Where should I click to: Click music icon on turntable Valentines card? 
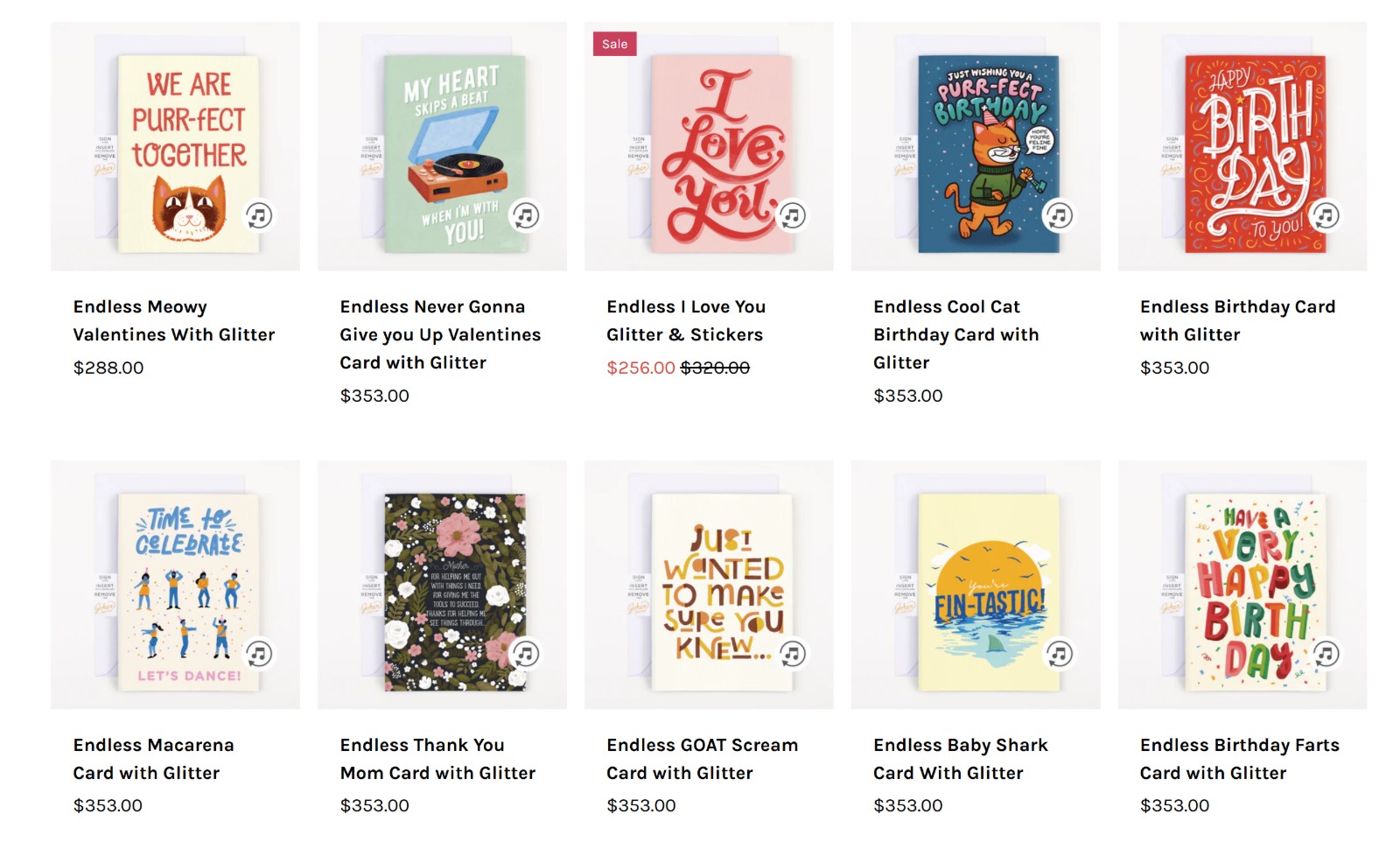(x=525, y=215)
